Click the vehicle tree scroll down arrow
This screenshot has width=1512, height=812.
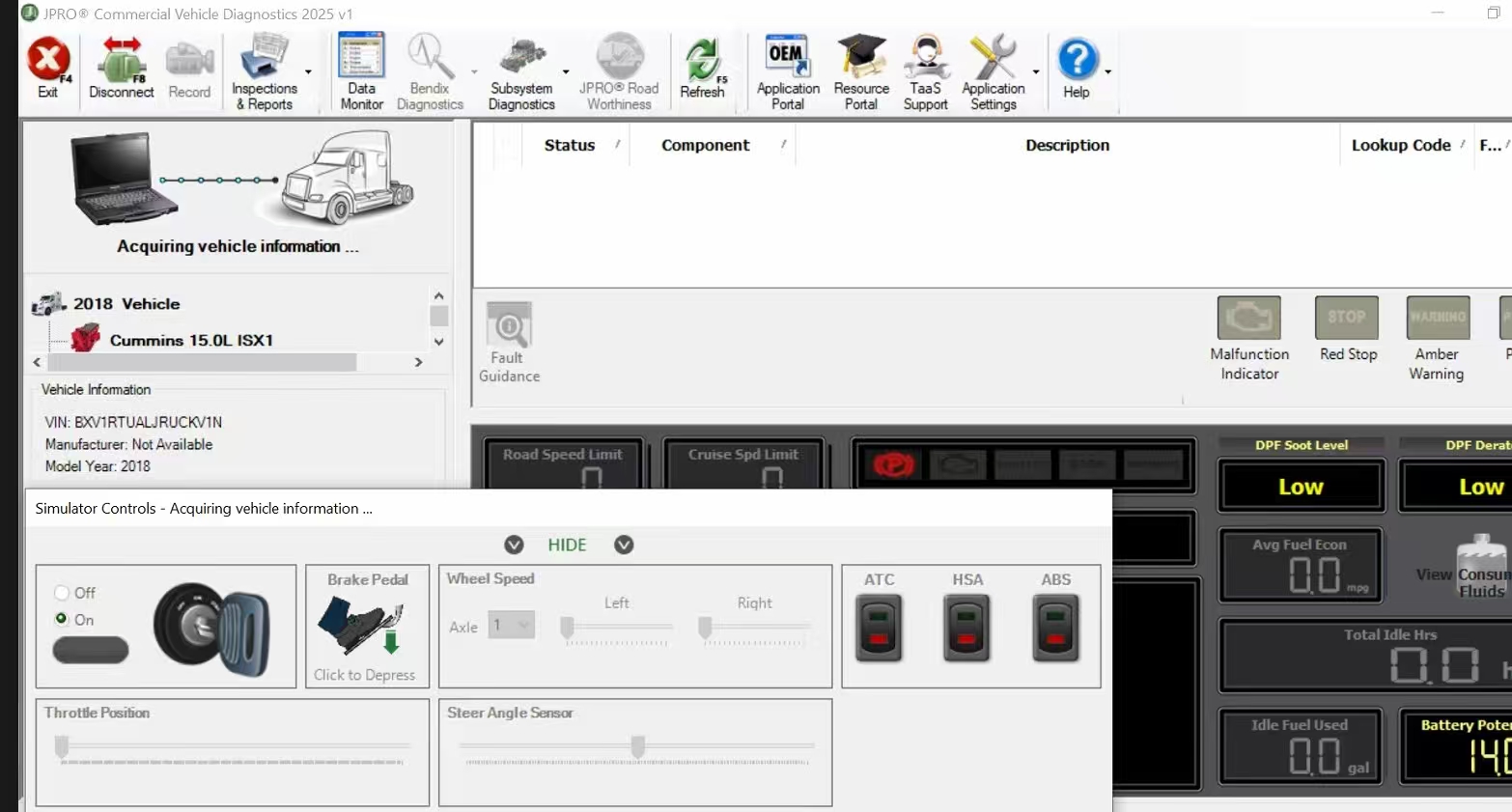(438, 342)
